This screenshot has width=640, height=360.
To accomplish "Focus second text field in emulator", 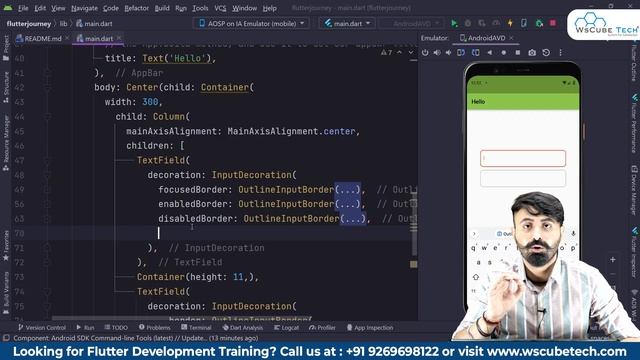I will click(523, 179).
